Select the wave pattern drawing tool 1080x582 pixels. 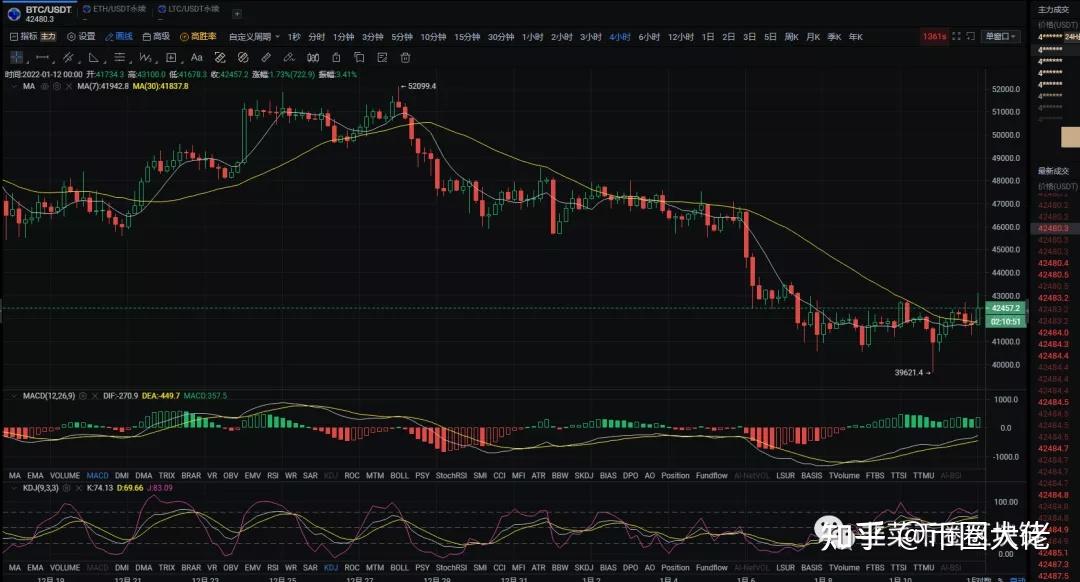145,57
